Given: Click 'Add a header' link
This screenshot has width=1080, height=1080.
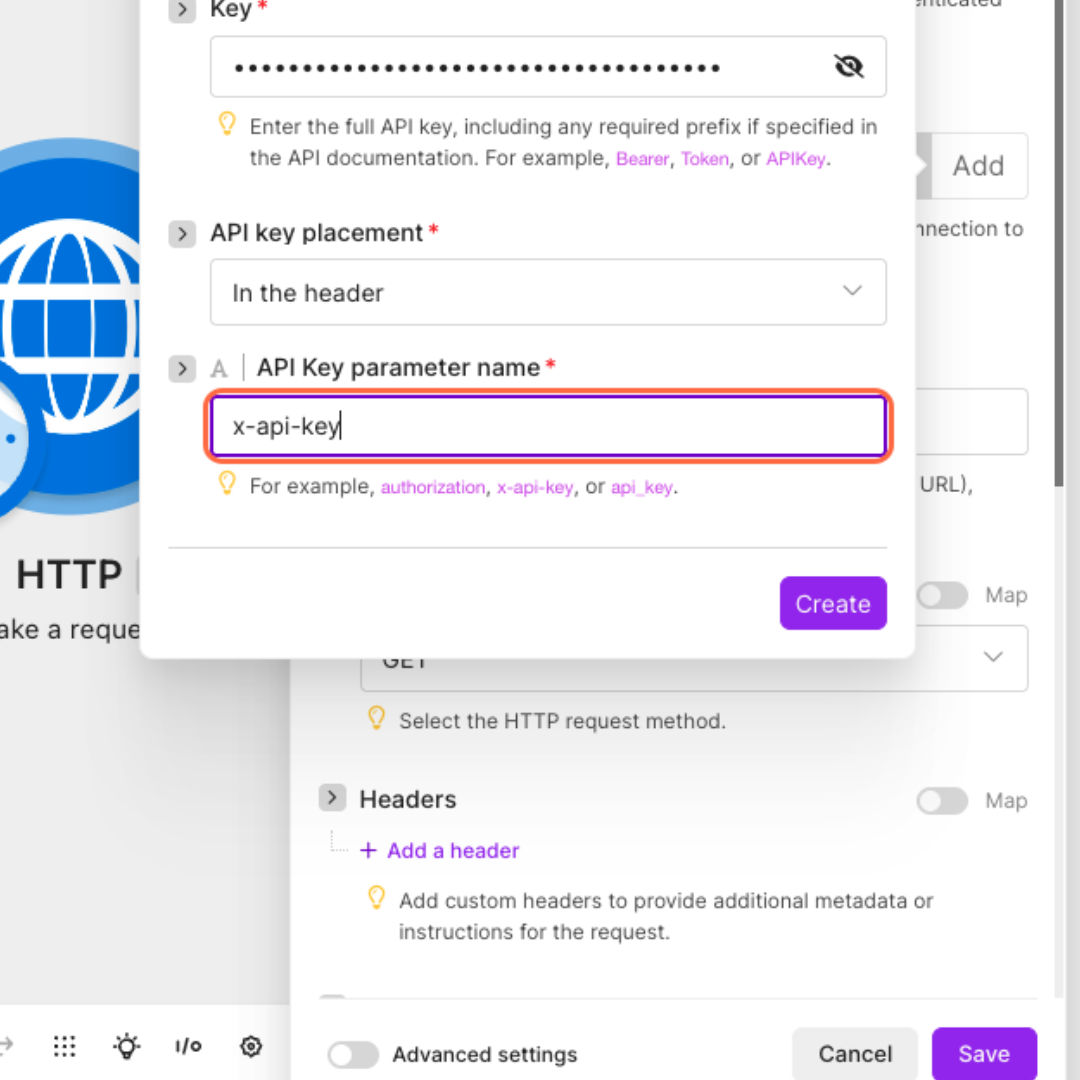Looking at the screenshot, I should point(439,851).
